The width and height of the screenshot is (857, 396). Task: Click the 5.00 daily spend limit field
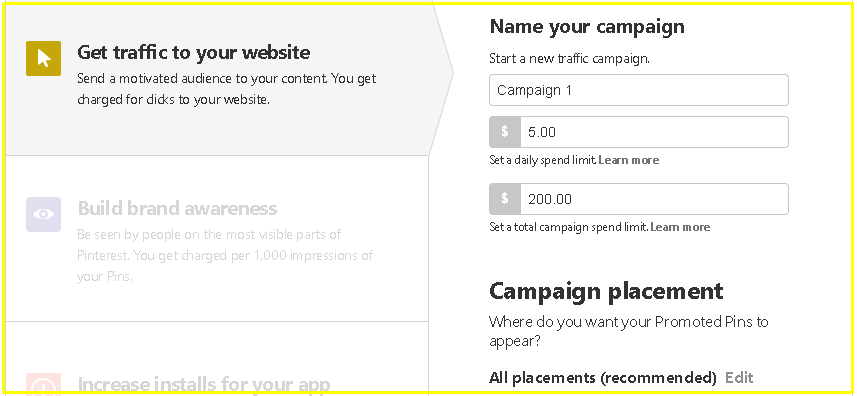click(x=654, y=132)
